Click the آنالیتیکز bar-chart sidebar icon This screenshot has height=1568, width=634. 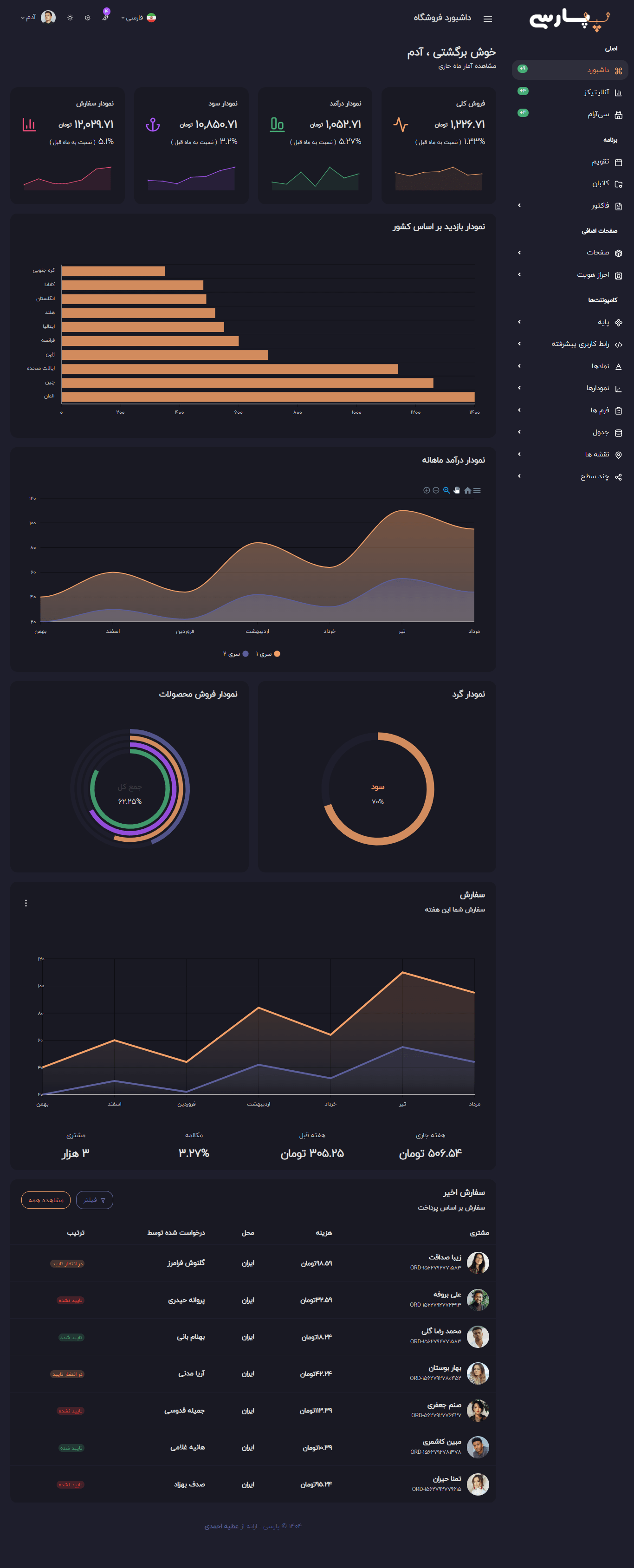click(618, 92)
